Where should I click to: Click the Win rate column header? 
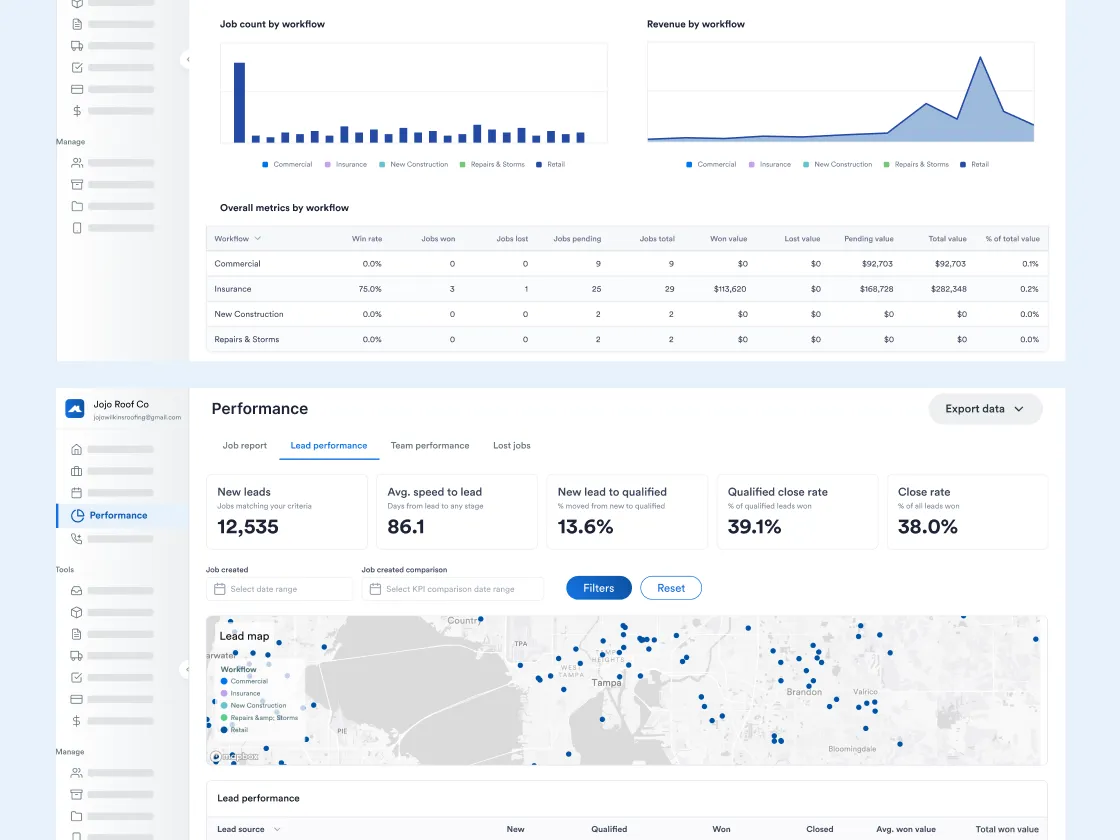367,239
